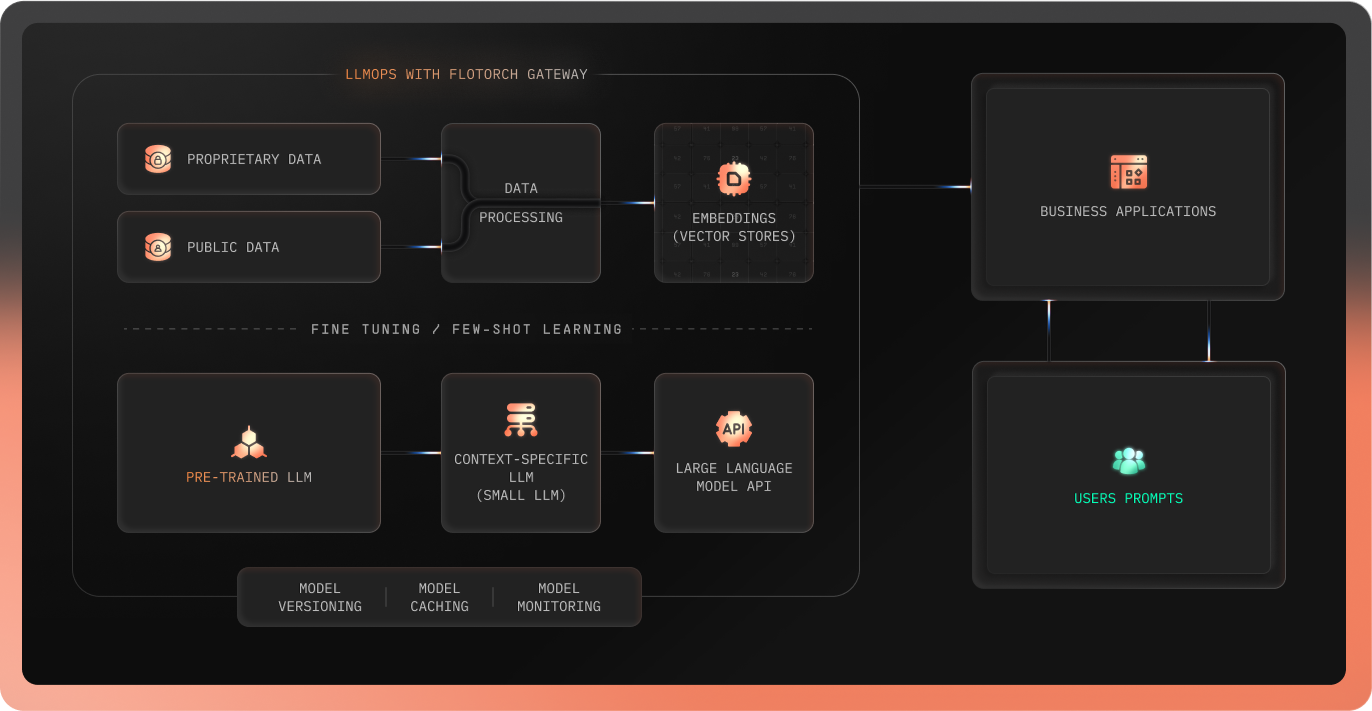This screenshot has height=711, width=1372.
Task: Click the Embeddings vector store chip icon
Action: (734, 179)
